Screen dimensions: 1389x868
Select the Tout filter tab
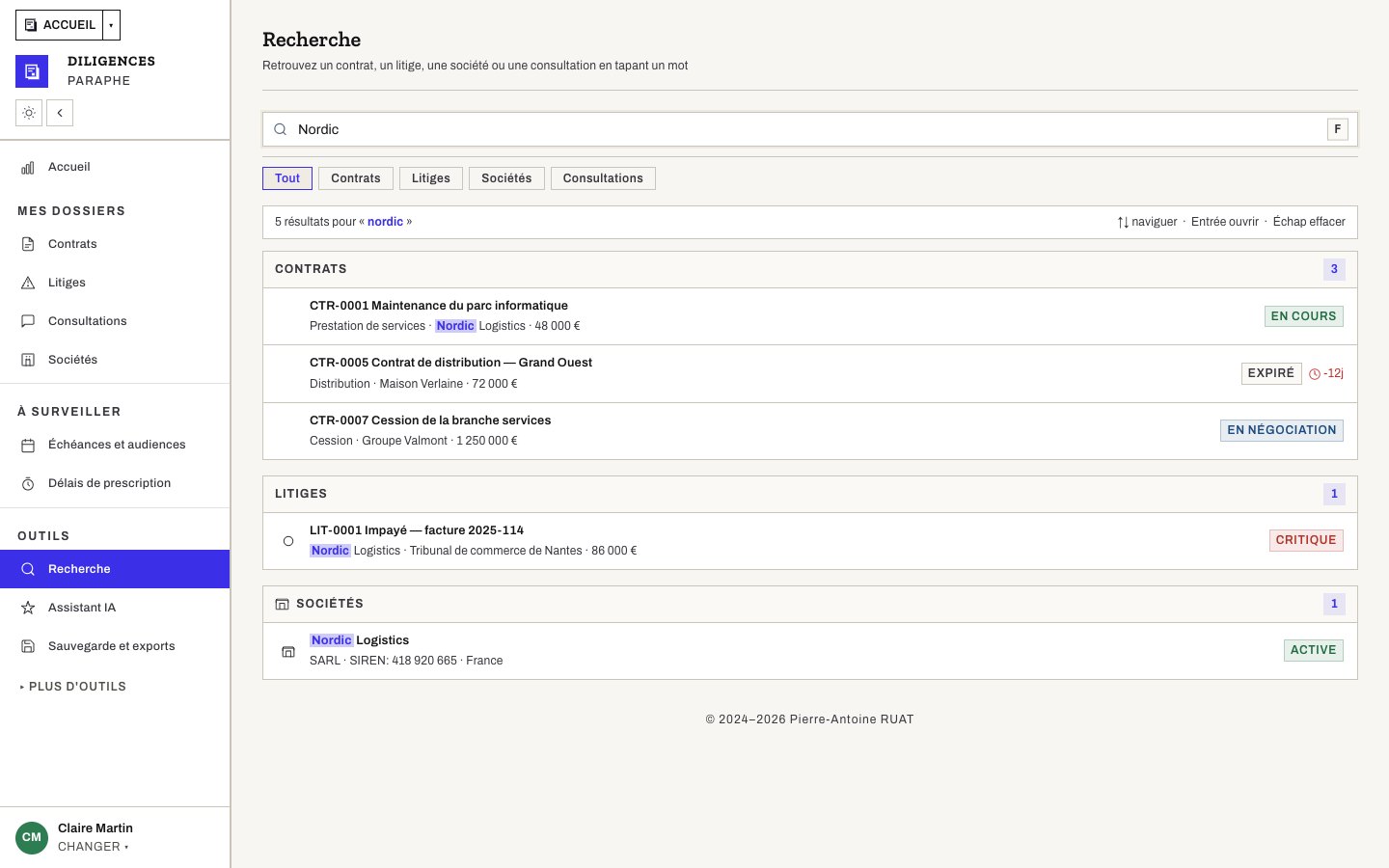287,178
